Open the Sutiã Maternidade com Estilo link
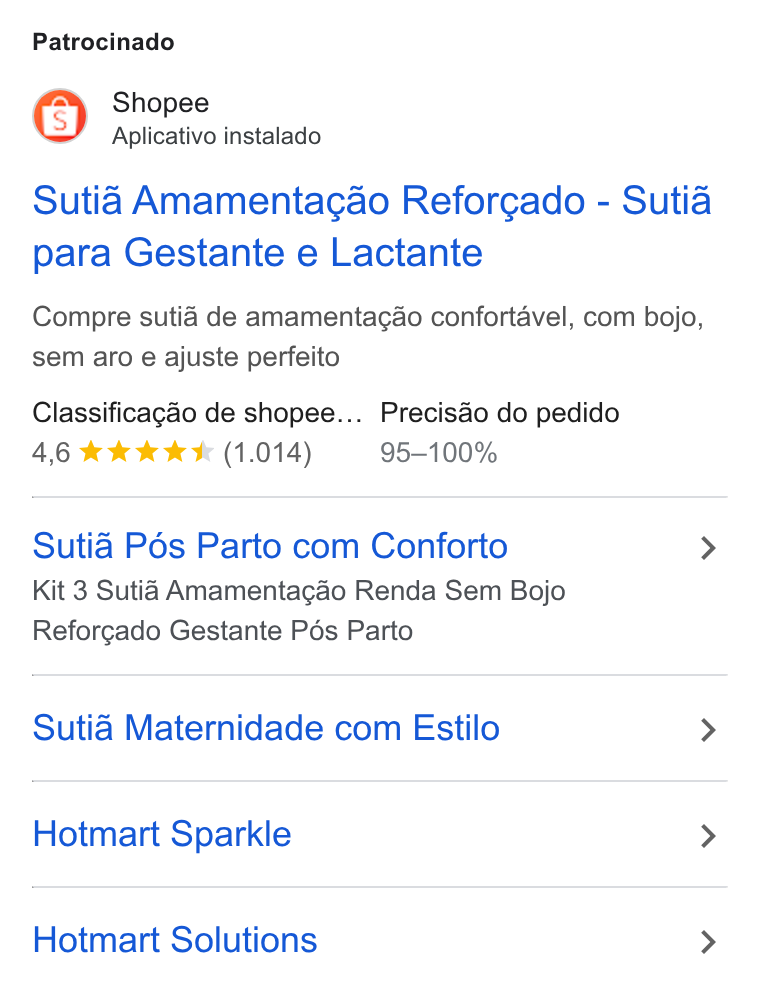Image resolution: width=760 pixels, height=992 pixels. tap(266, 728)
